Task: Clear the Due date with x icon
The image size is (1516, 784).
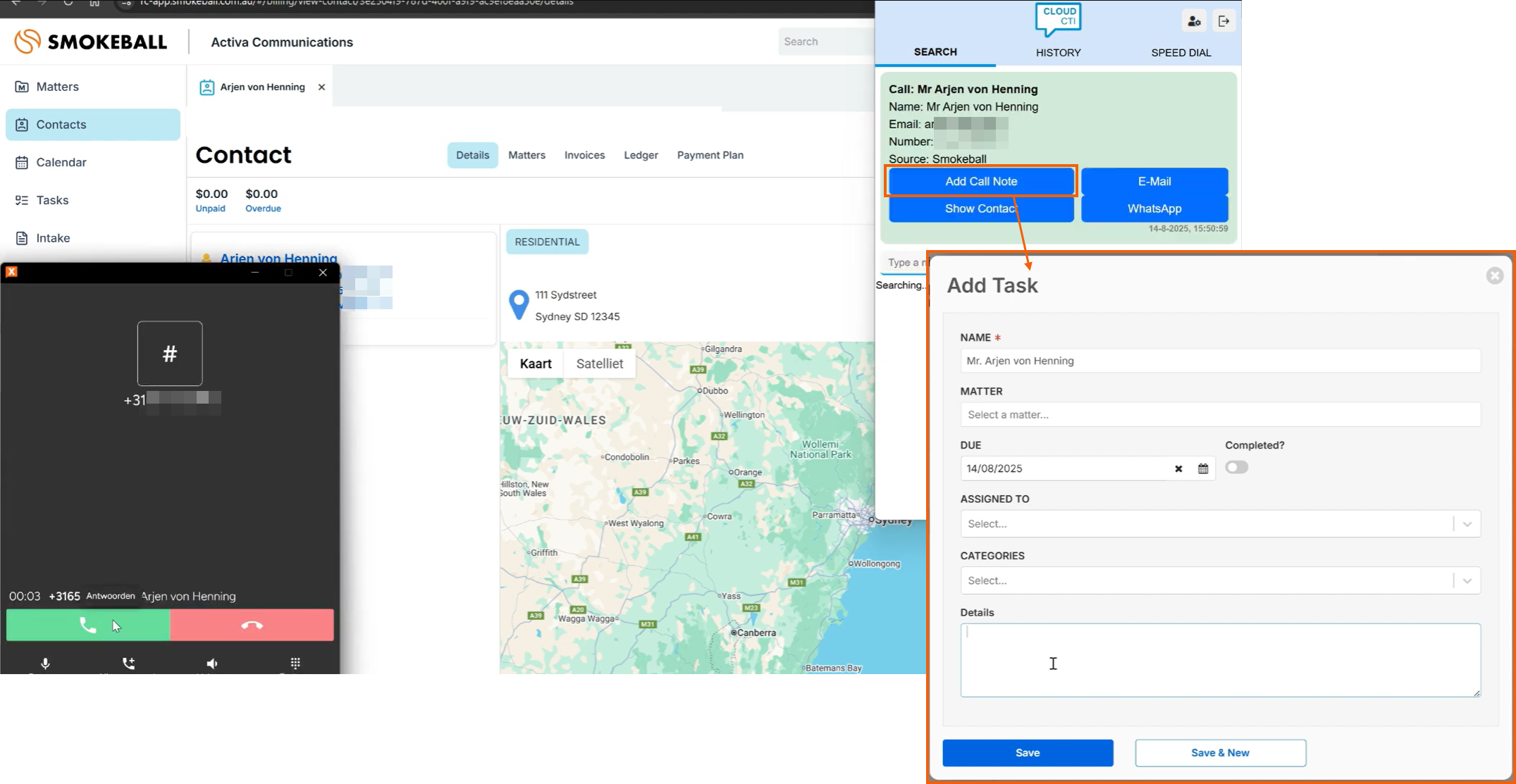Action: click(1178, 468)
